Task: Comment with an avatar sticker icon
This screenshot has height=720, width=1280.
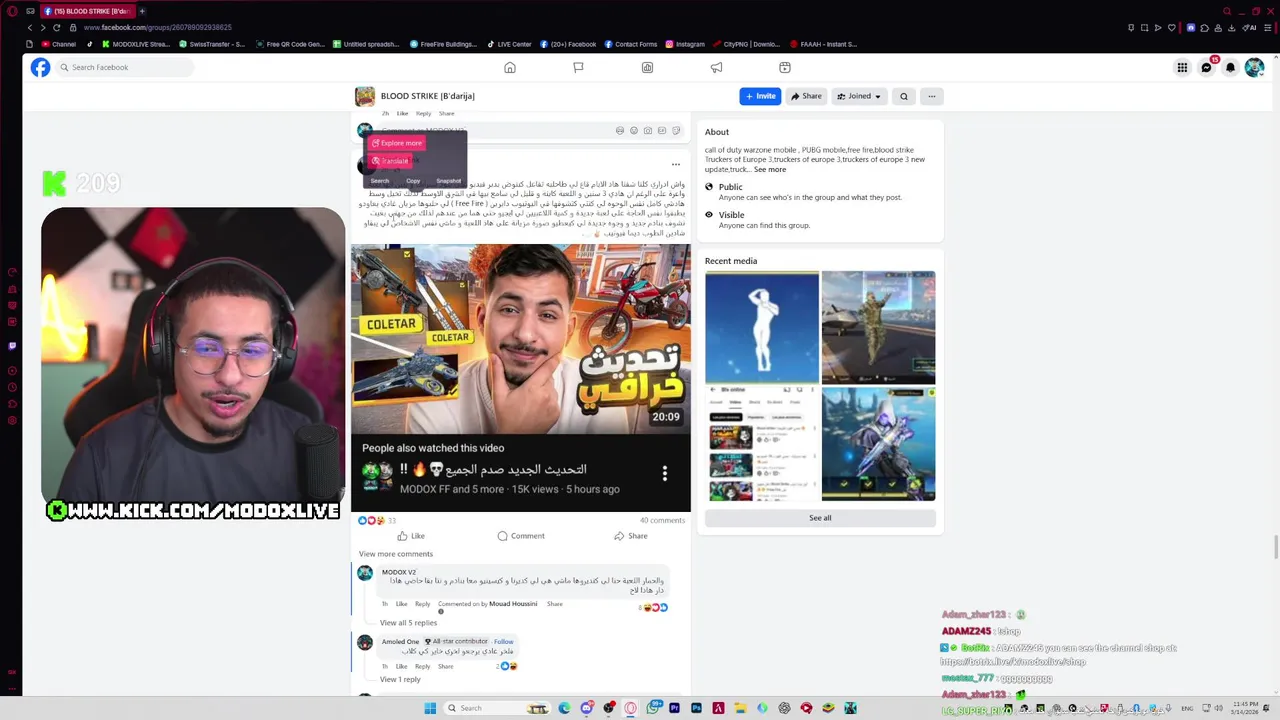Action: [620, 130]
